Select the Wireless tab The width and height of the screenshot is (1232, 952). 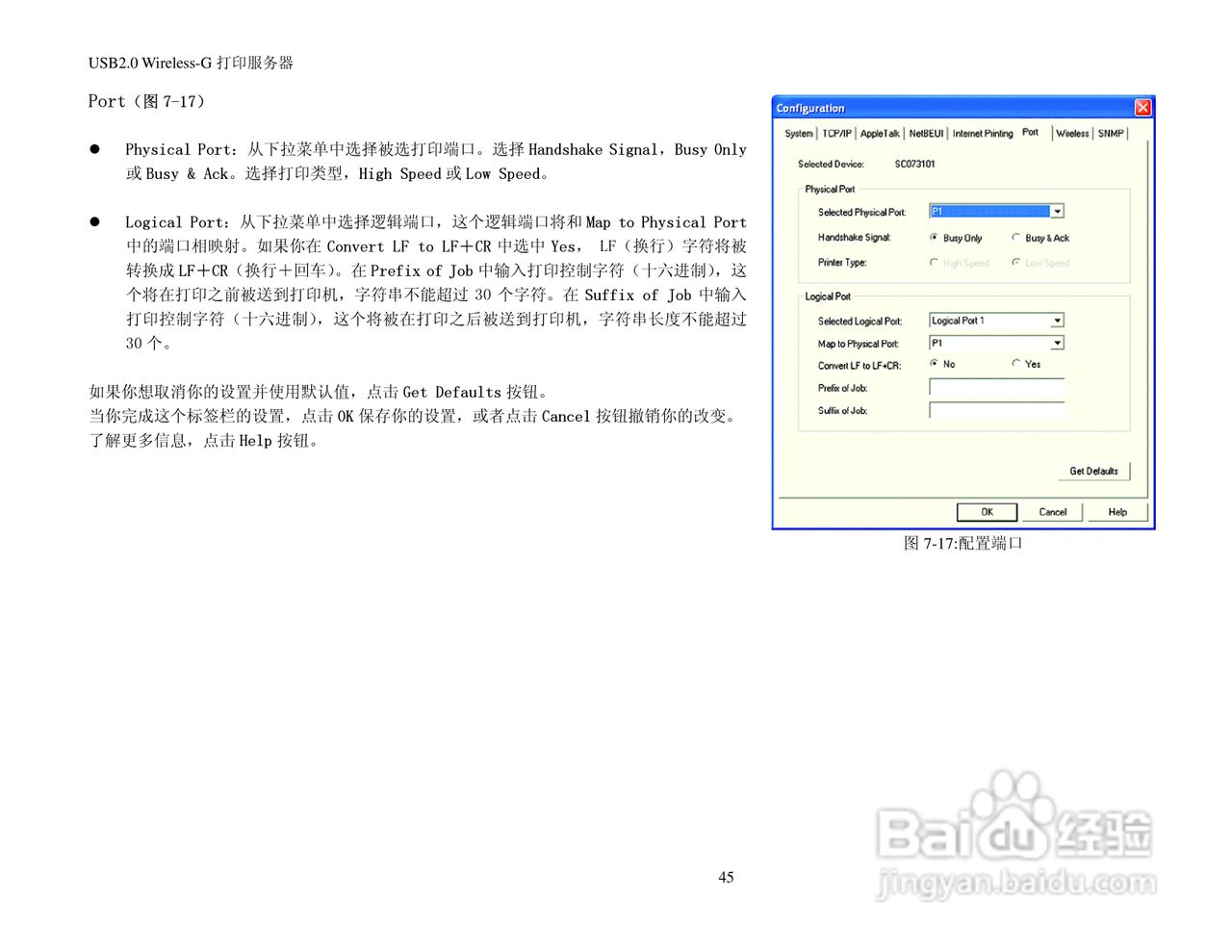point(1071,133)
